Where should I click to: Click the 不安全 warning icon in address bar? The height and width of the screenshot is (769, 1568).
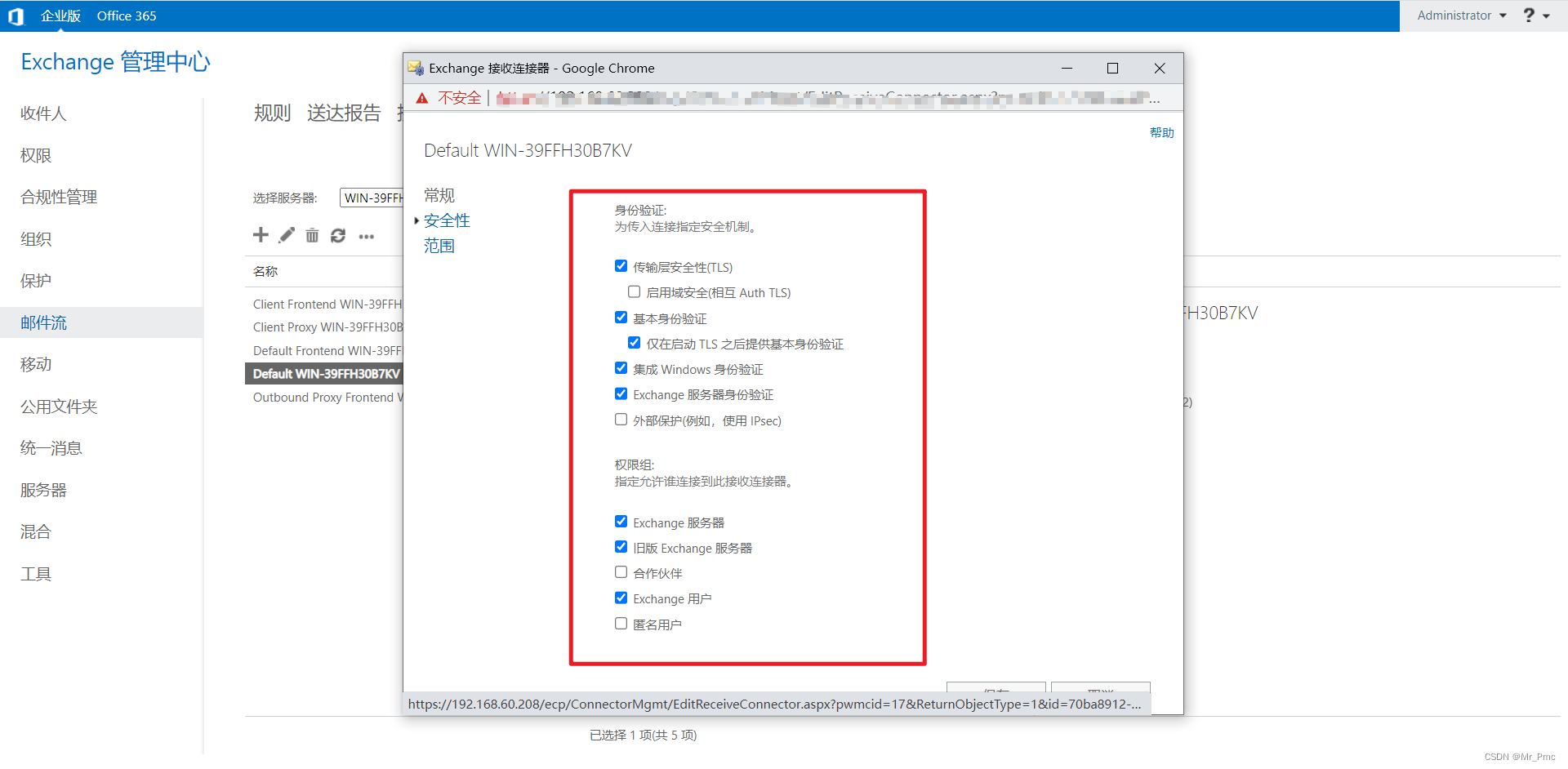click(422, 97)
